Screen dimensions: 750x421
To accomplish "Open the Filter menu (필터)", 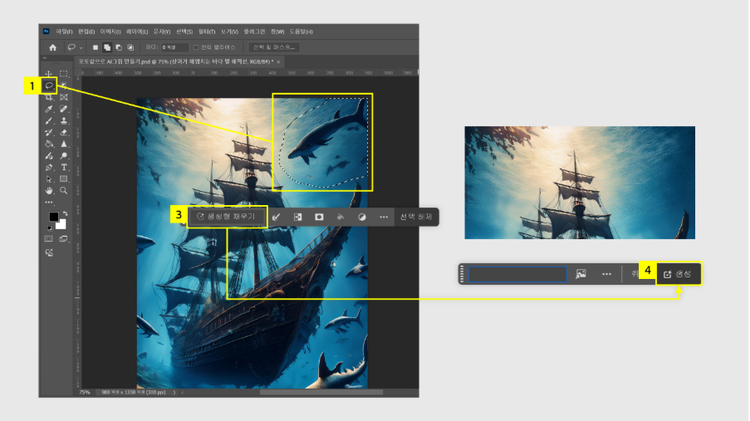I will [x=207, y=32].
